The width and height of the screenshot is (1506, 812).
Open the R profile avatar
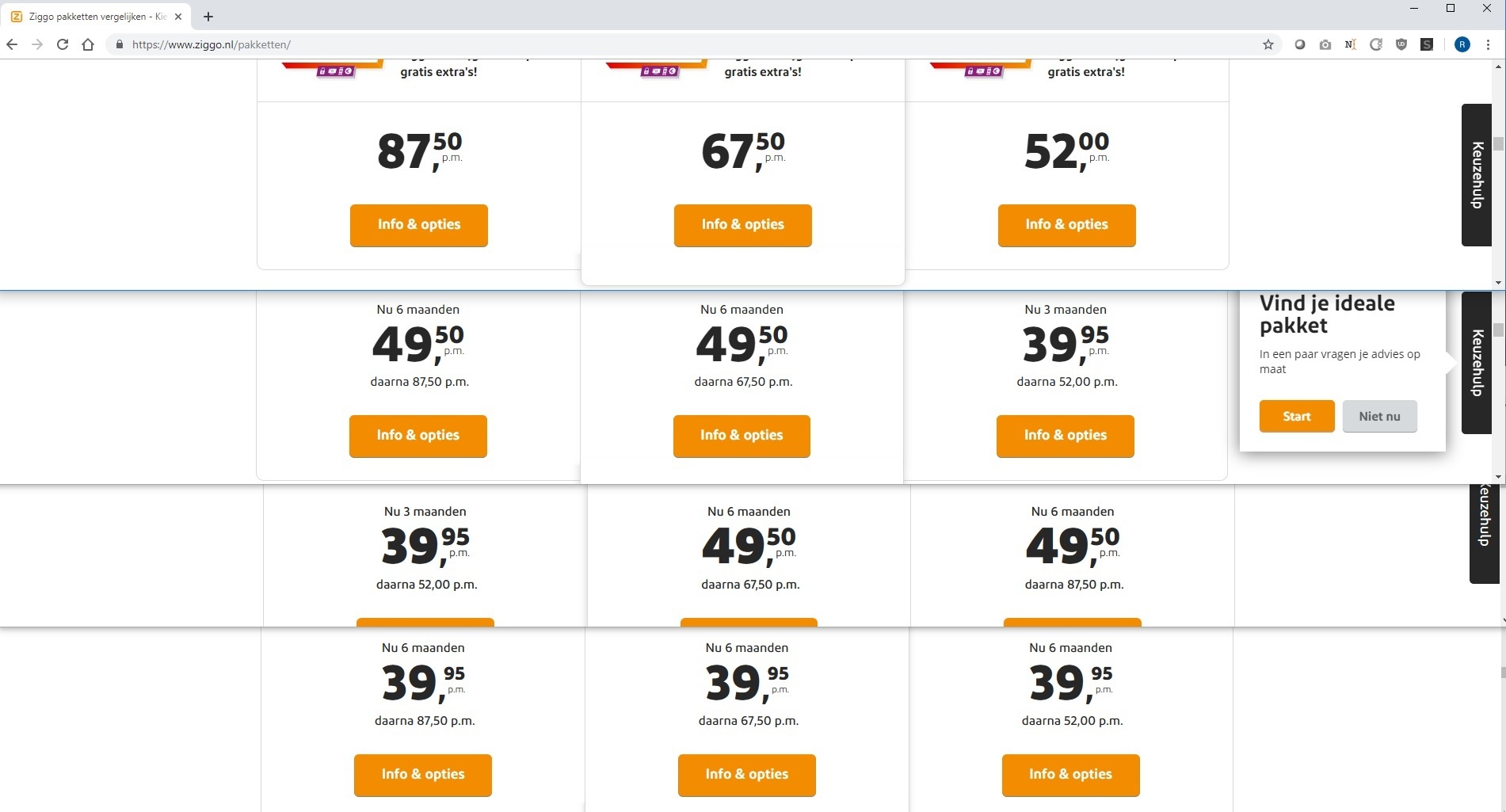pos(1462,44)
